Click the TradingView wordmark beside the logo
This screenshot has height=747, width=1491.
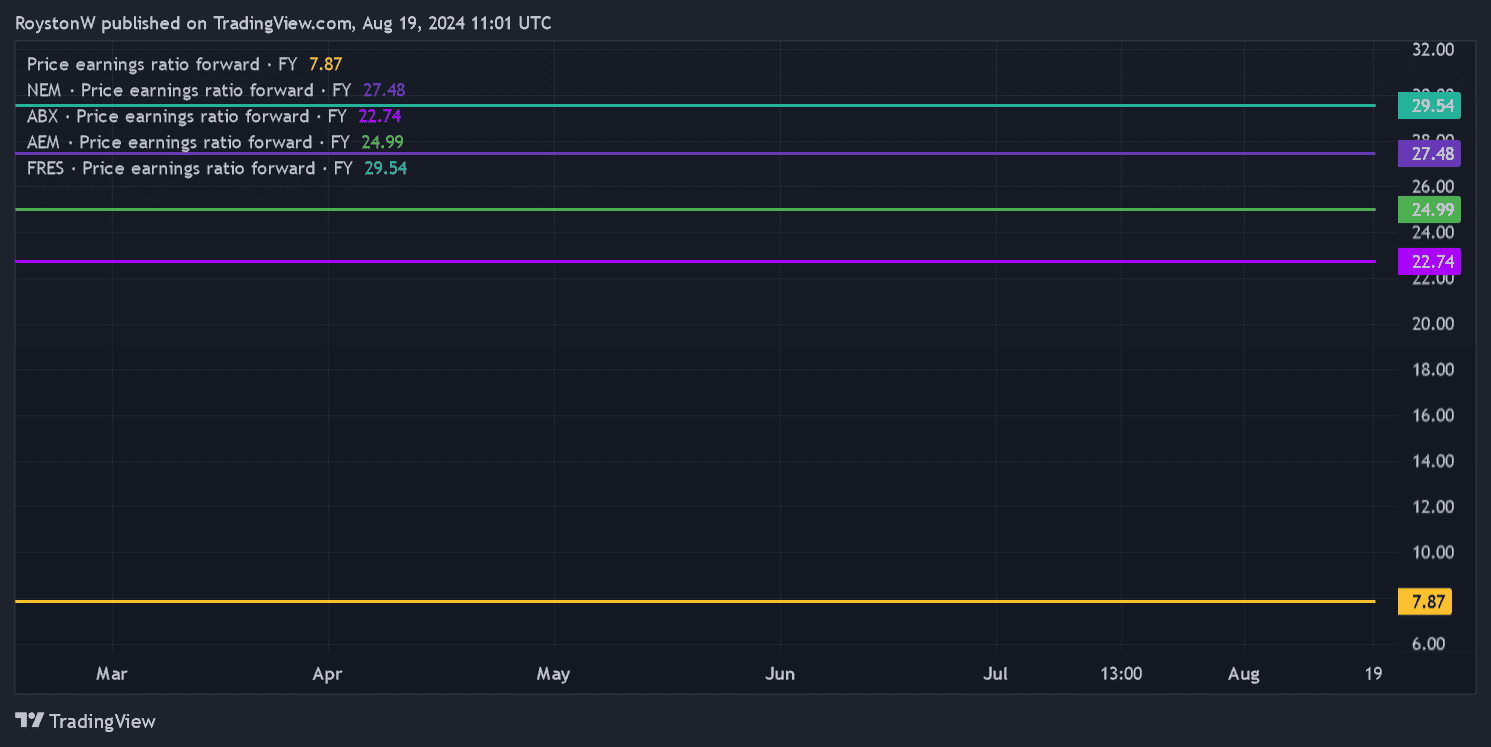tap(102, 721)
